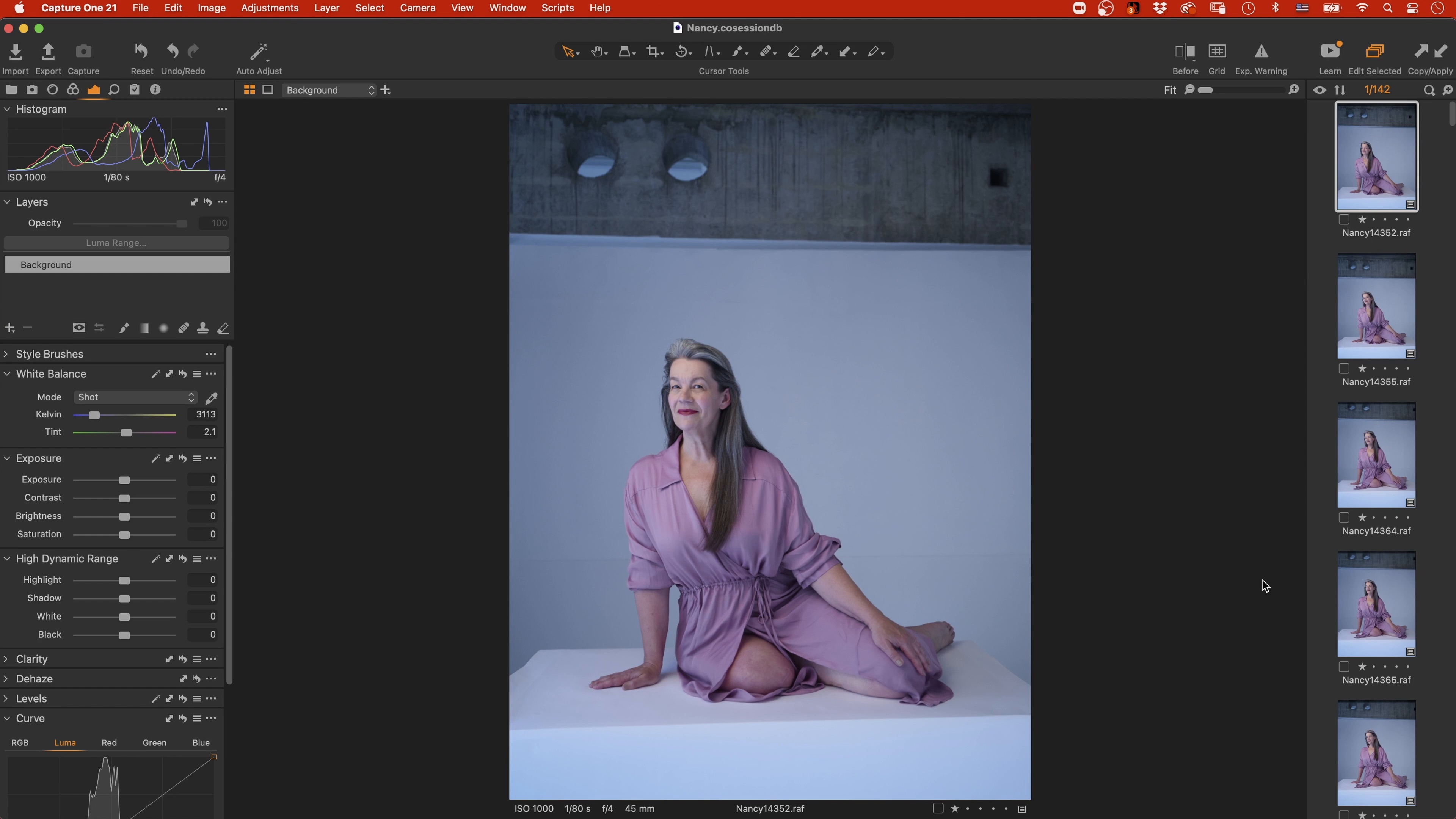Toggle the Exp. Warning indicator

1261,52
